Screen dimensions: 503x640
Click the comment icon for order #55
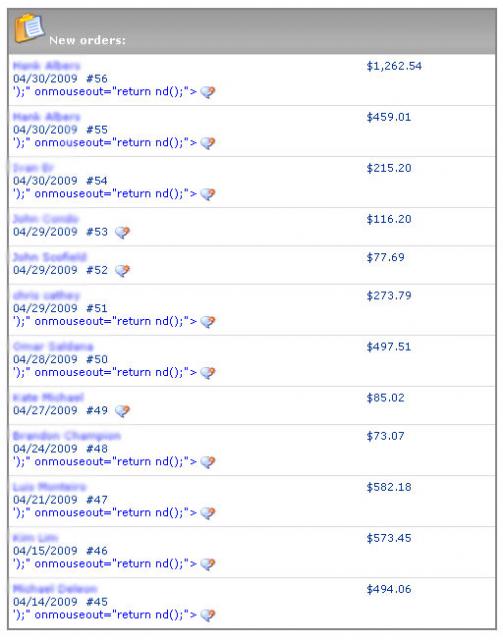pos(207,143)
